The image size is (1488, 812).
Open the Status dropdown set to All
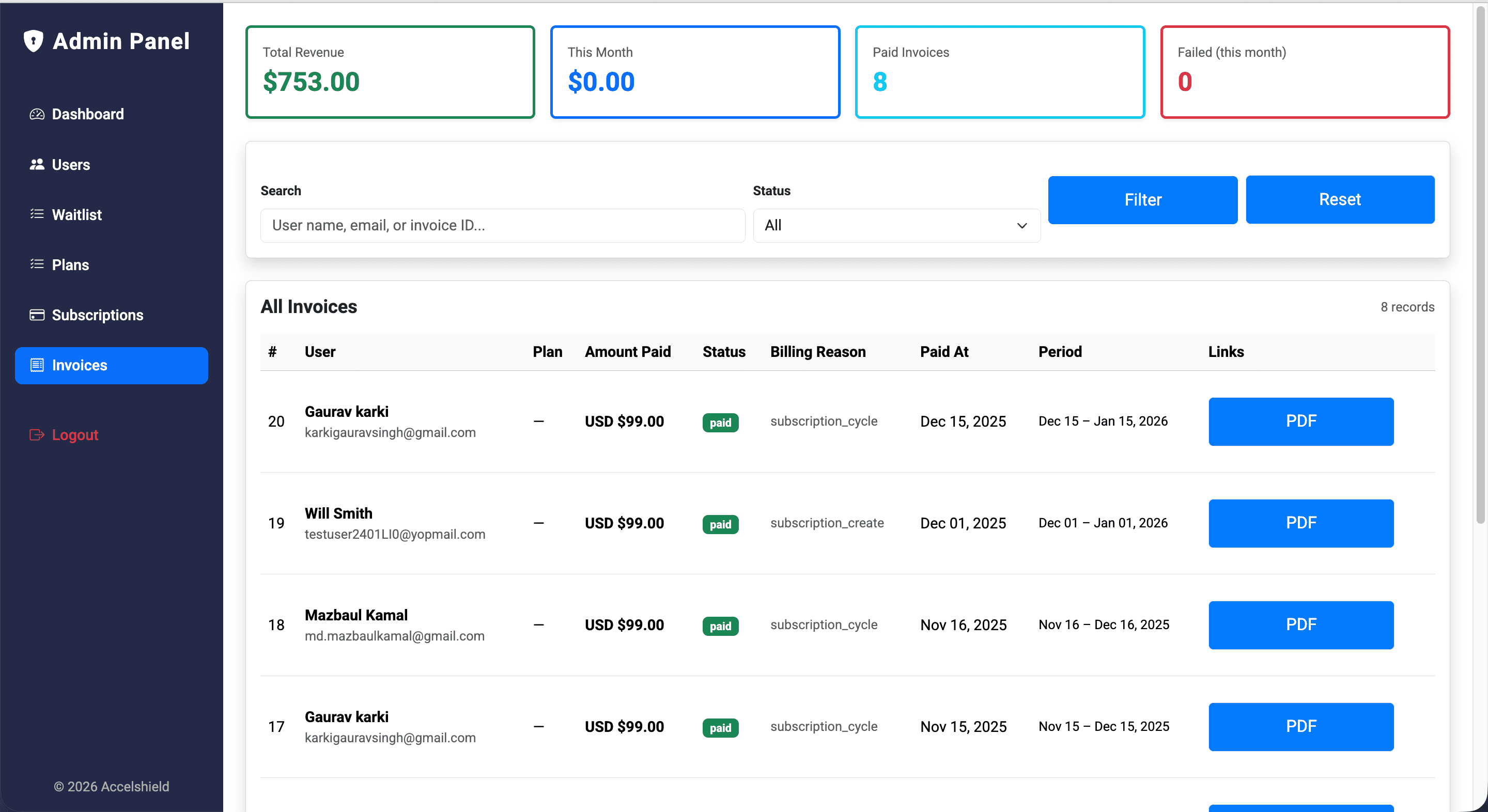pos(896,225)
